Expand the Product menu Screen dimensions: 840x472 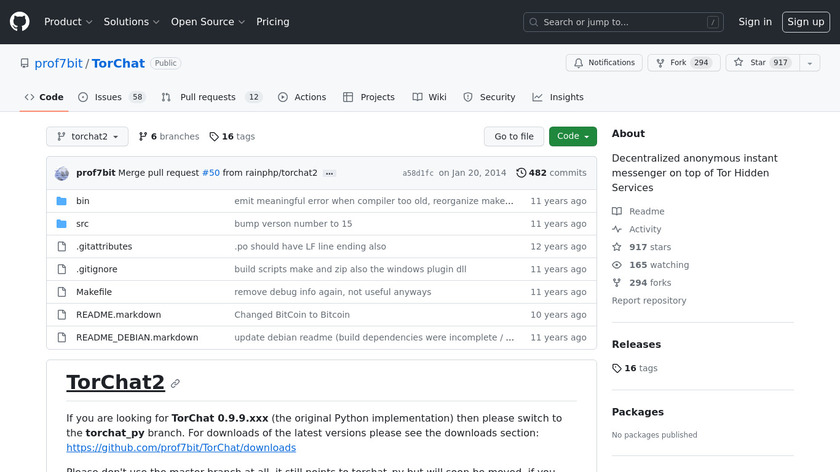(68, 22)
